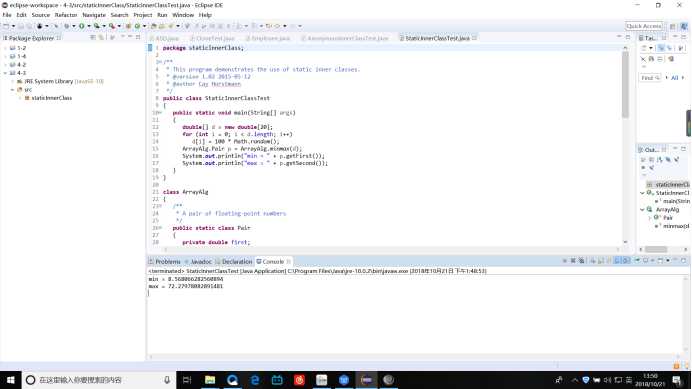Toggle Link with Editor in Package Explorer
Viewport: 692px width, 389px height.
pos(102,38)
